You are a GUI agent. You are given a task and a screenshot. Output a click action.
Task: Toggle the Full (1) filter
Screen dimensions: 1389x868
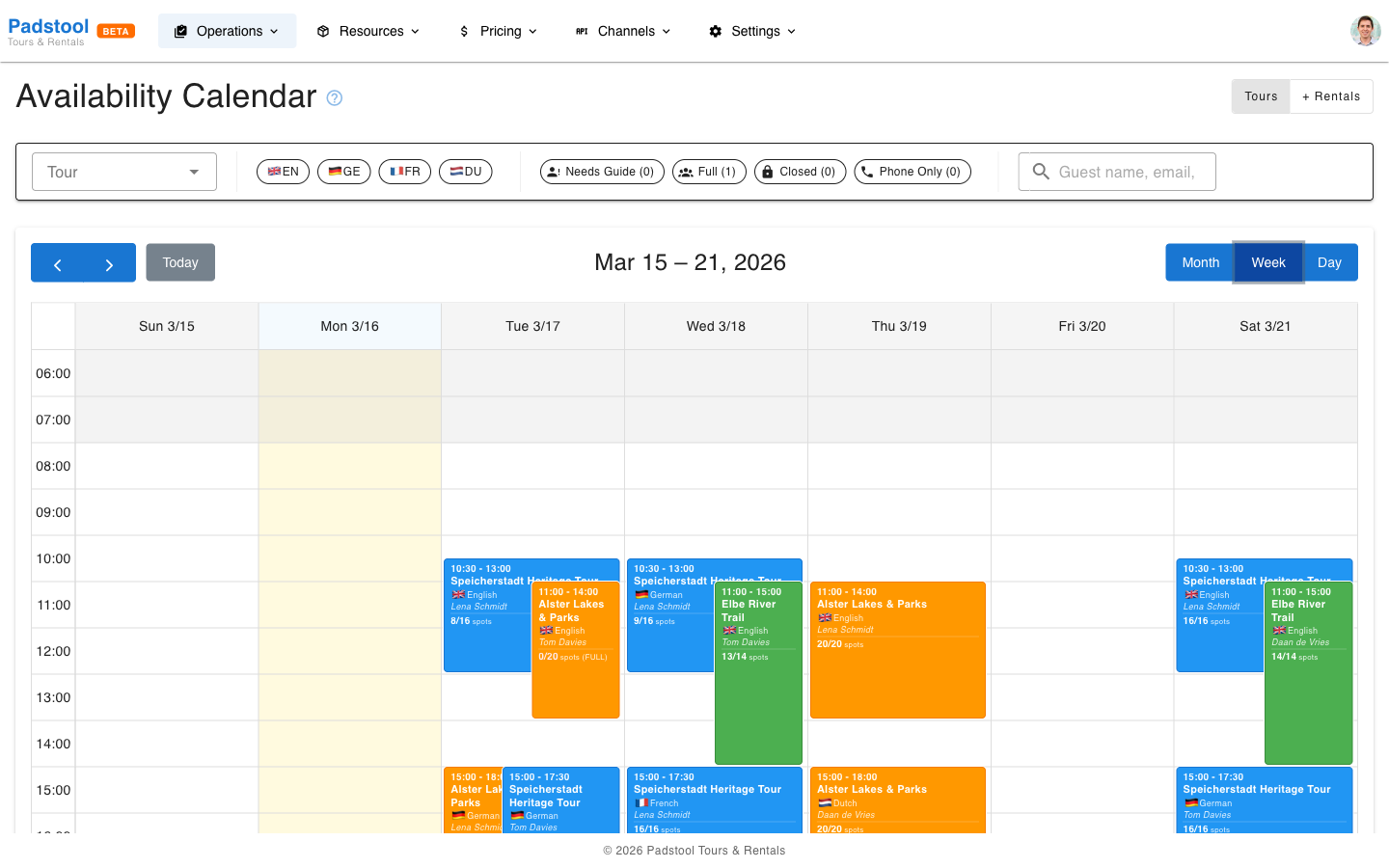coord(709,172)
